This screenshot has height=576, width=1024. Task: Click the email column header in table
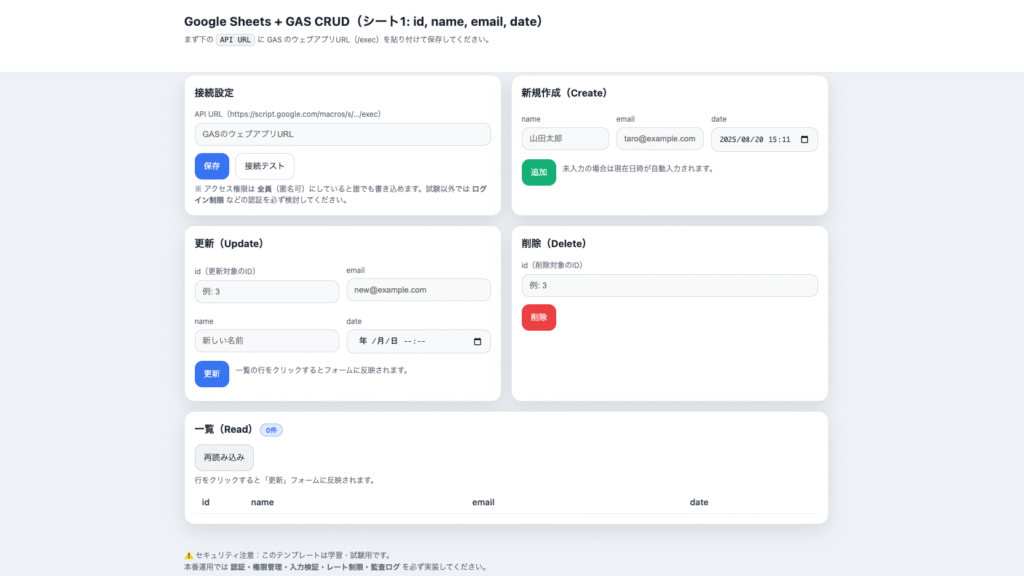click(483, 502)
